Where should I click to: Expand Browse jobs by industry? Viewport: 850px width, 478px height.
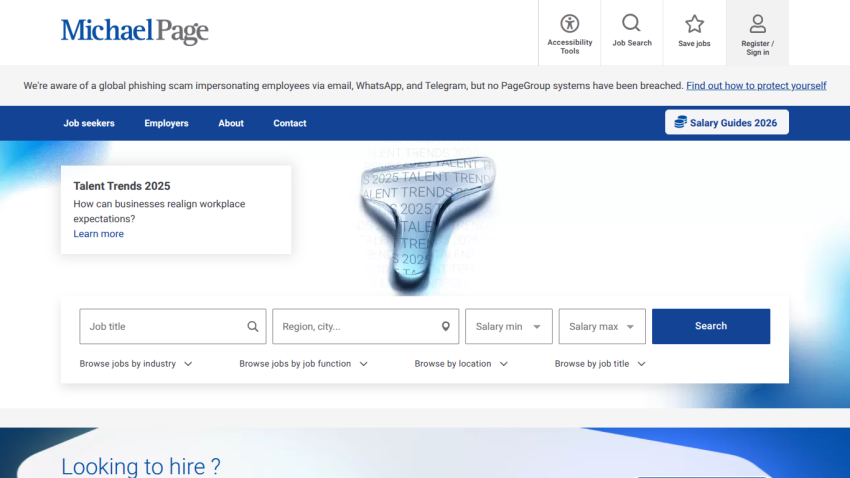tap(136, 364)
